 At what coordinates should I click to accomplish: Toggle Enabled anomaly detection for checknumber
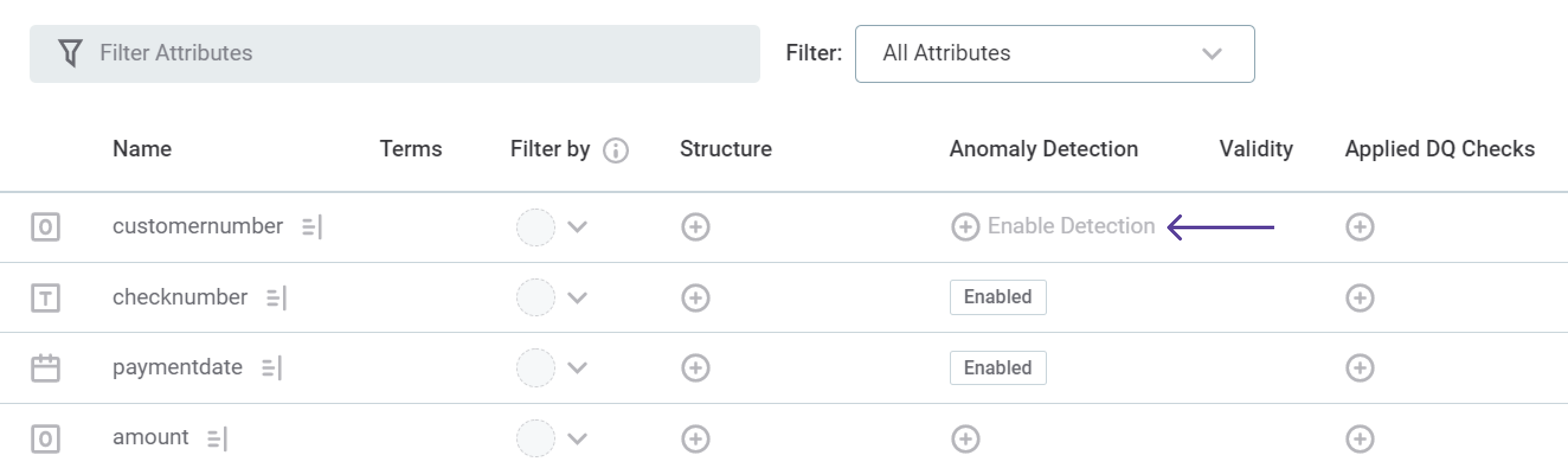point(997,297)
